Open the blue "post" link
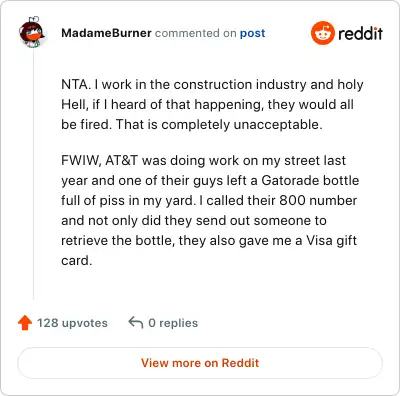Image resolution: width=400 pixels, height=396 pixels. pyautogui.click(x=253, y=33)
